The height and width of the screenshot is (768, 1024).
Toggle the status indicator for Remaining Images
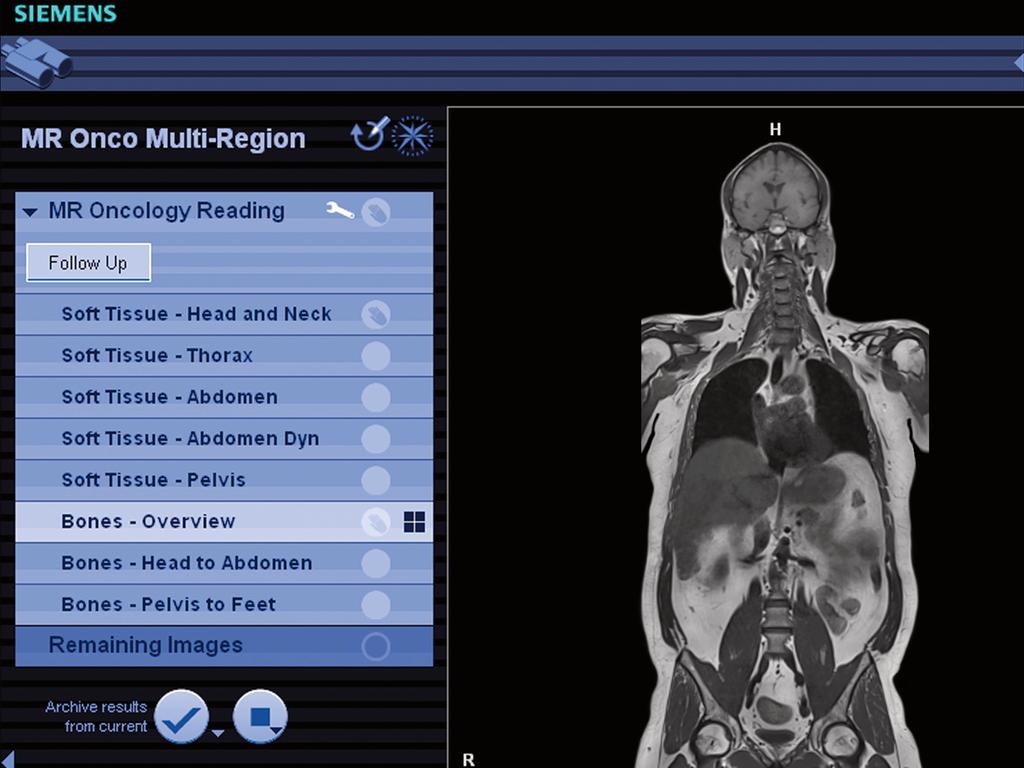tap(376, 645)
